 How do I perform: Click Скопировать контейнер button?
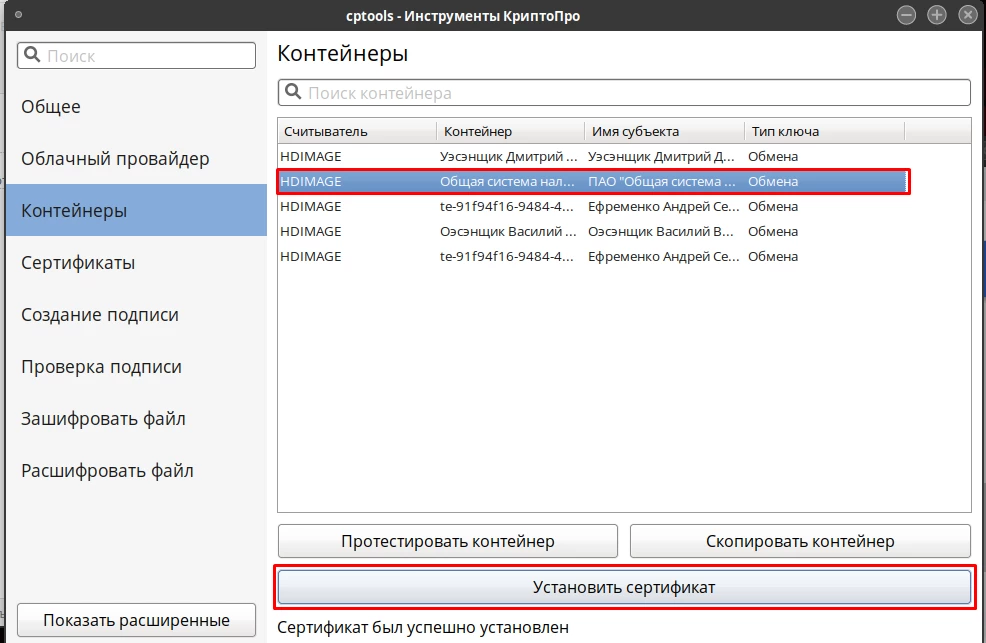tap(800, 541)
